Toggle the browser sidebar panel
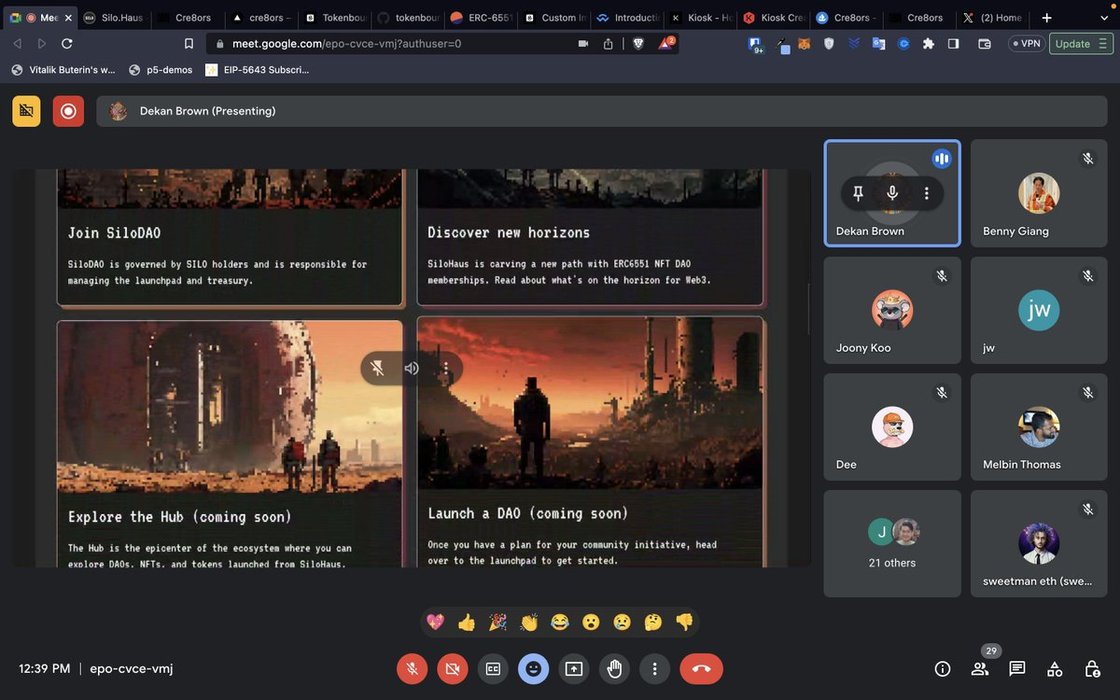The image size is (1120, 700). click(954, 44)
